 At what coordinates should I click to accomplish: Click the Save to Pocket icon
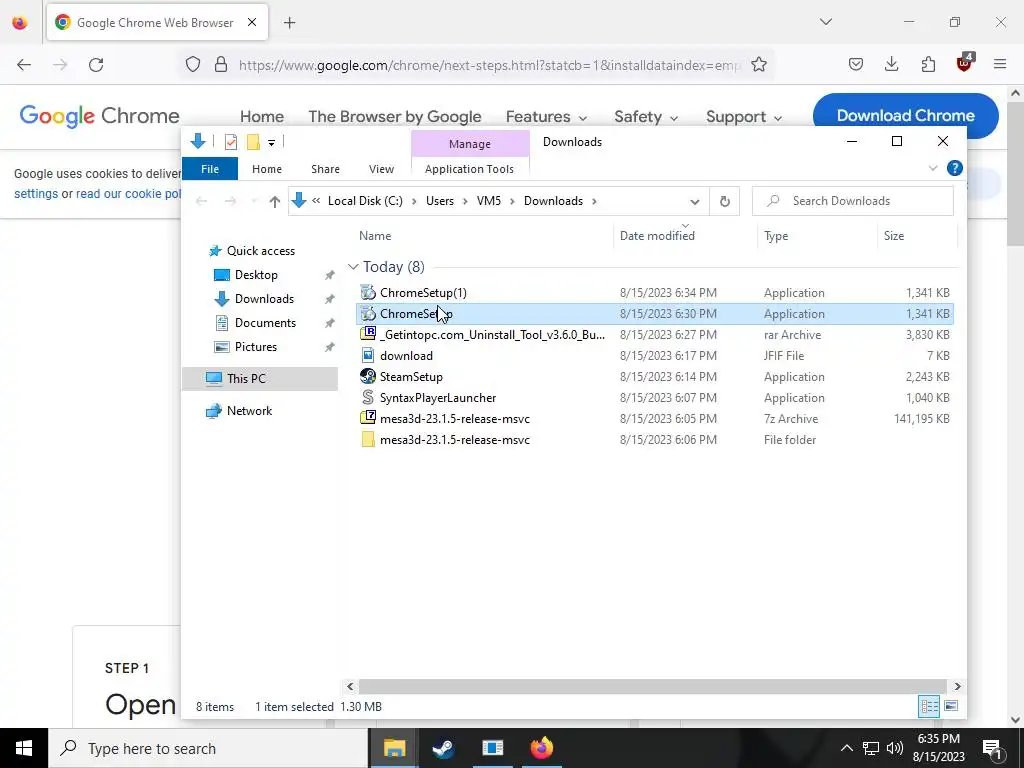click(x=856, y=64)
